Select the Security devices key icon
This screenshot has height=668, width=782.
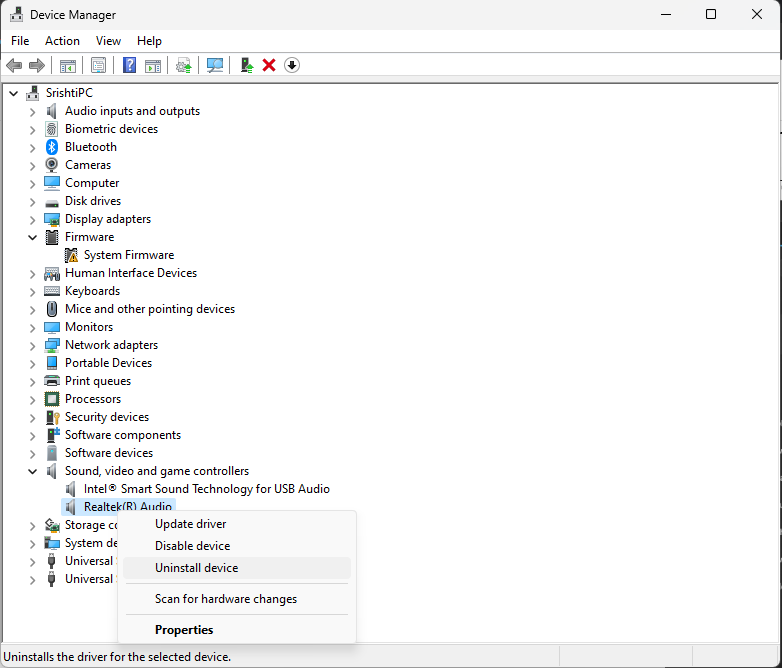pyautogui.click(x=52, y=417)
